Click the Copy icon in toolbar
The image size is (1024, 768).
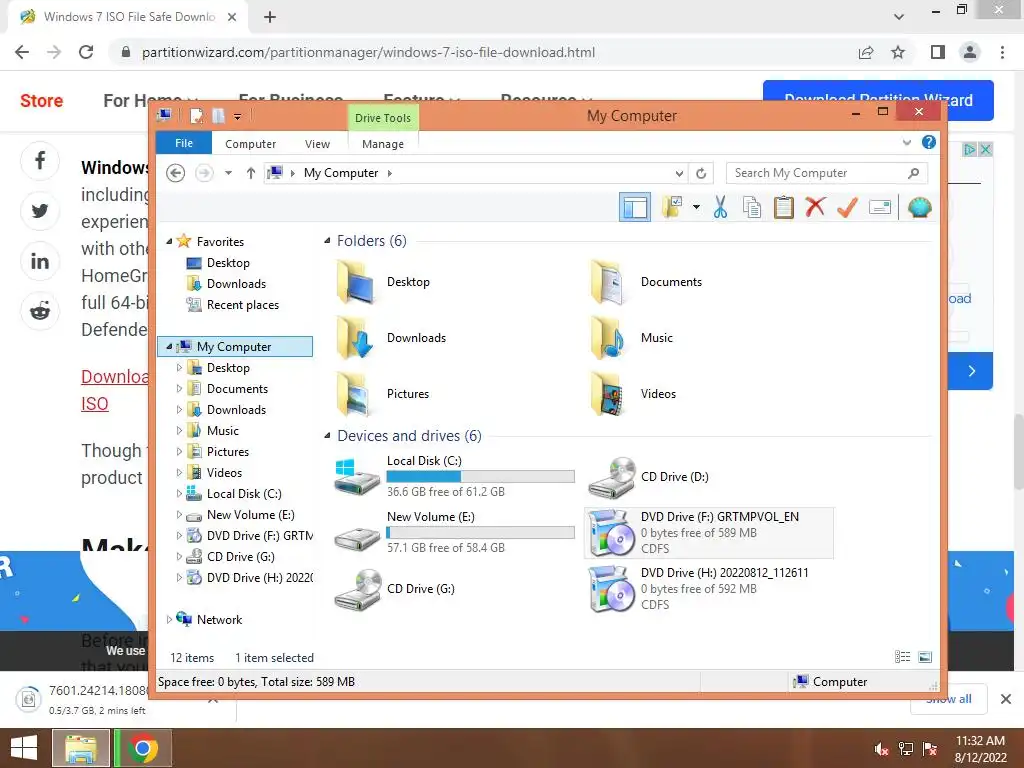point(752,208)
